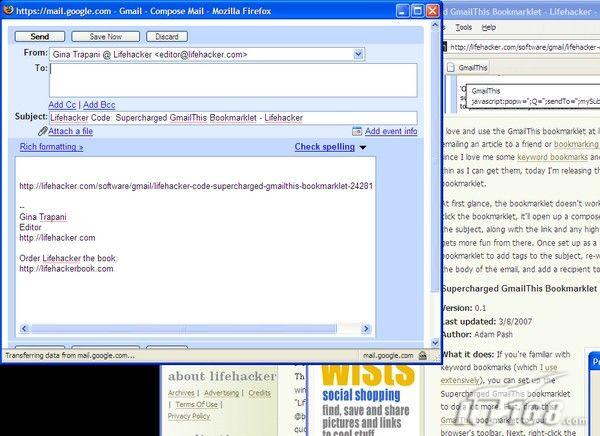Click the Check spelling link

point(324,147)
